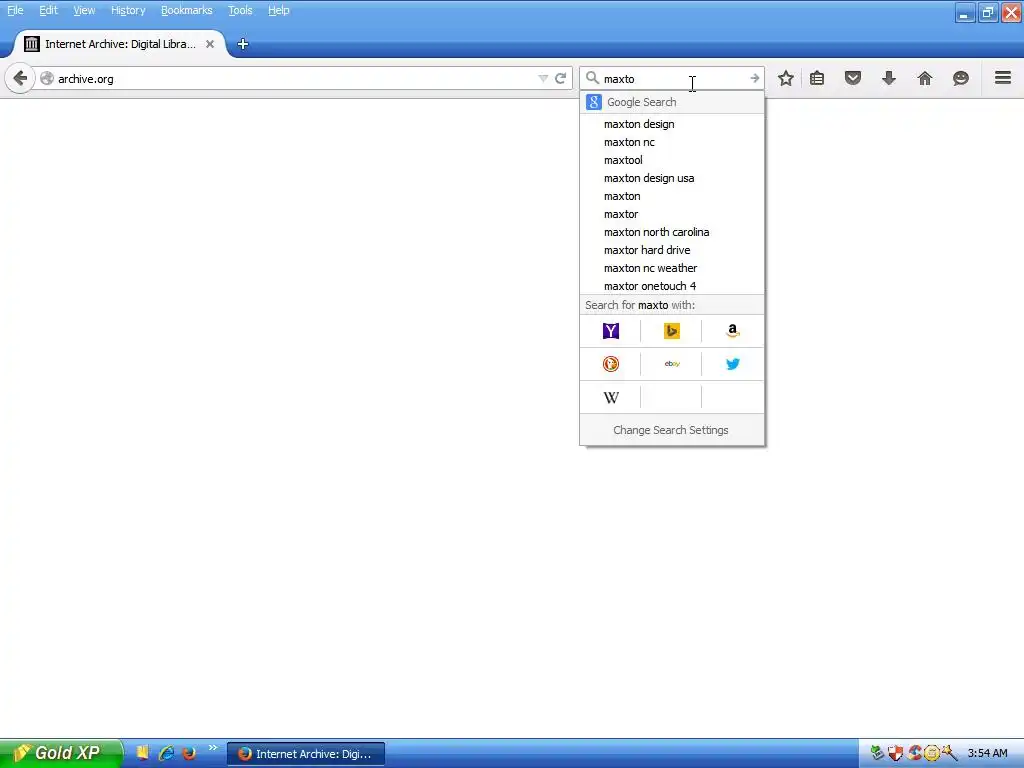Screen dimensions: 1024x768
Task: Click the search go arrow in the search box
Action: [x=754, y=78]
